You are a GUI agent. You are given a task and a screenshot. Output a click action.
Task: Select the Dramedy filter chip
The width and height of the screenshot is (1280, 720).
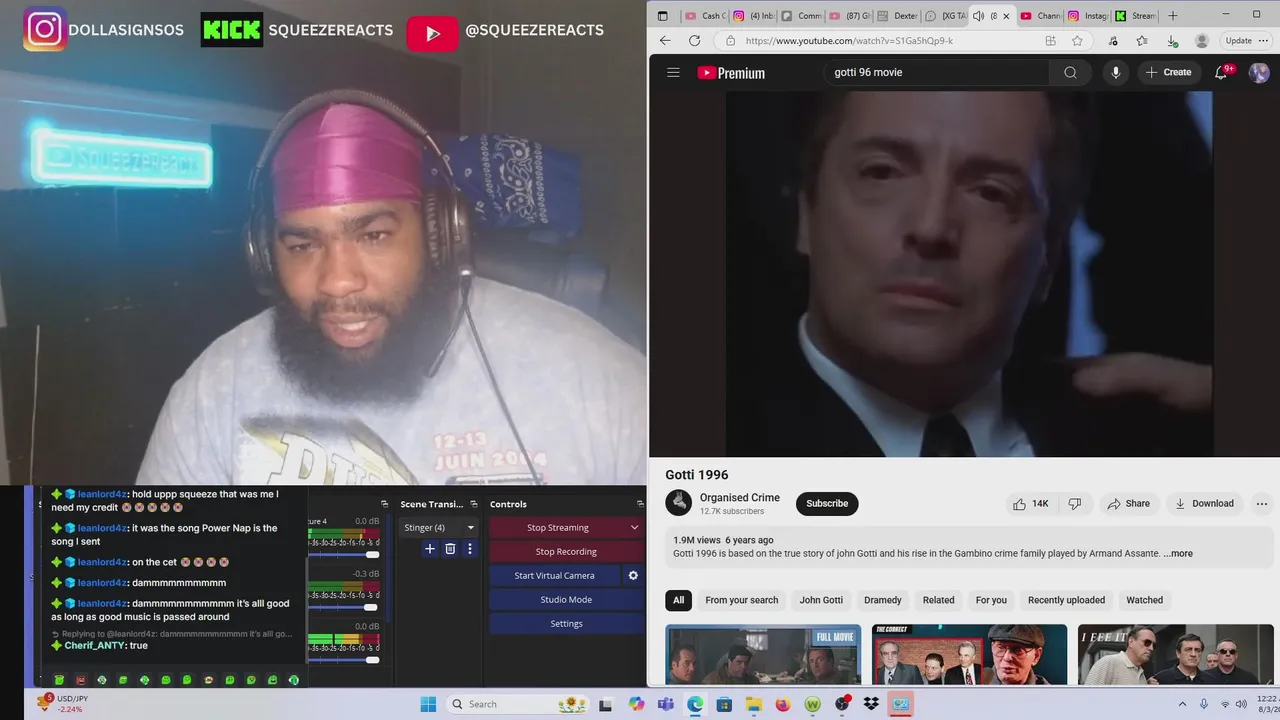(x=883, y=600)
